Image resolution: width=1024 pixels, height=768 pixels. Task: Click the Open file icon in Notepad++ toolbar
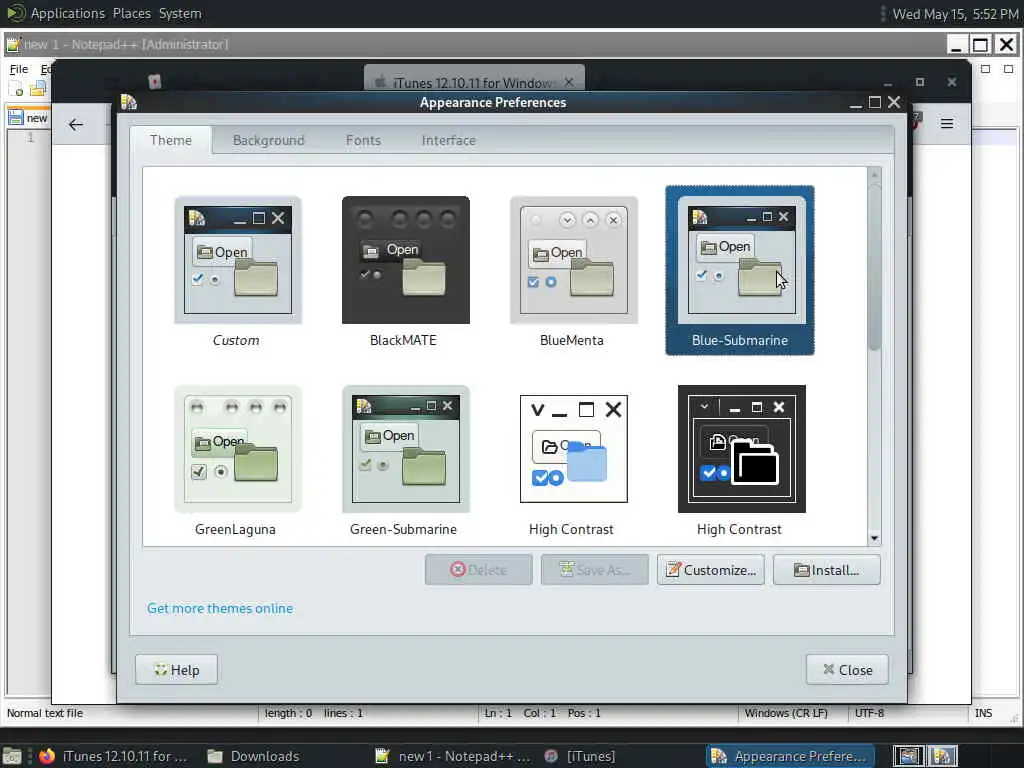pos(38,89)
